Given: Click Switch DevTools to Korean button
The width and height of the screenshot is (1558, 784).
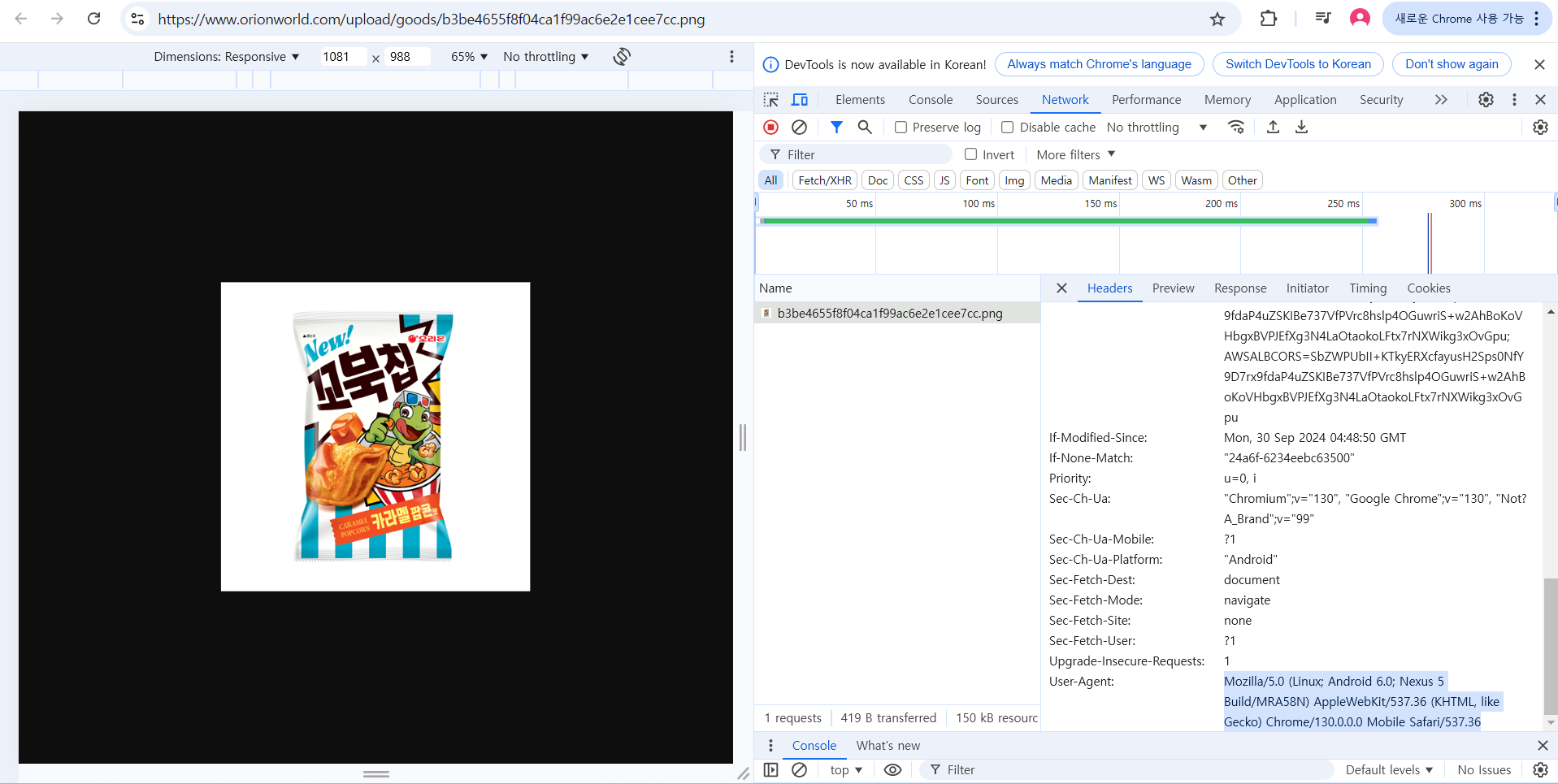Looking at the screenshot, I should (x=1298, y=64).
